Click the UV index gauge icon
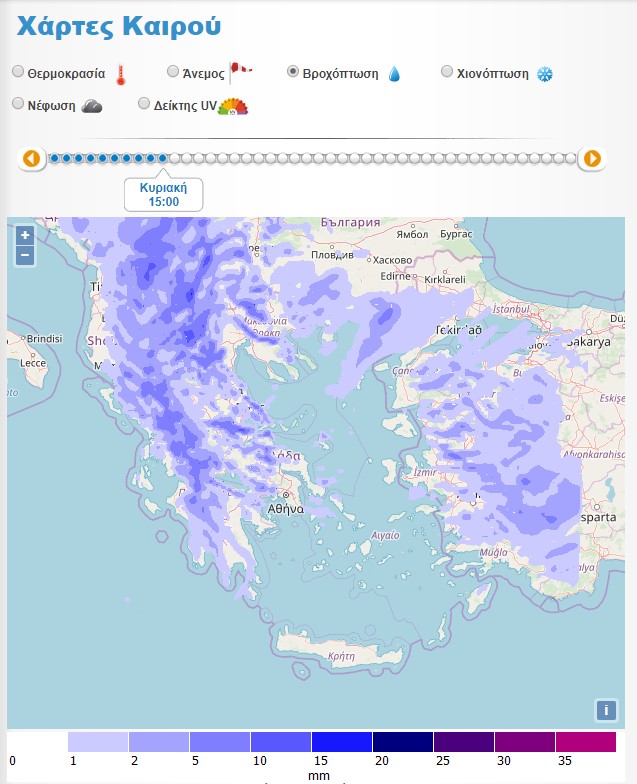This screenshot has height=784, width=637. [233, 106]
